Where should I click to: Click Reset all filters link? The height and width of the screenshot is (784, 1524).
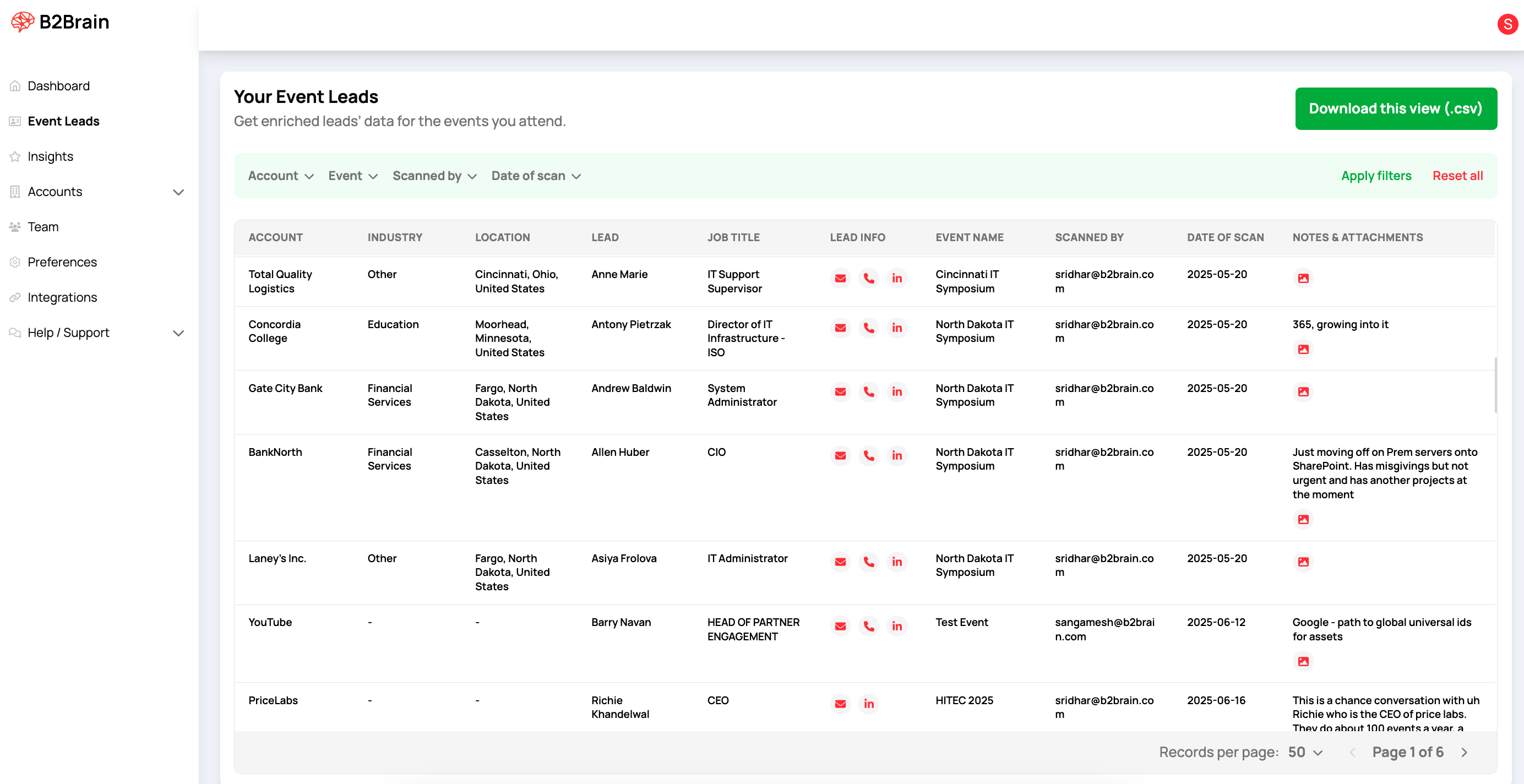pyautogui.click(x=1457, y=176)
